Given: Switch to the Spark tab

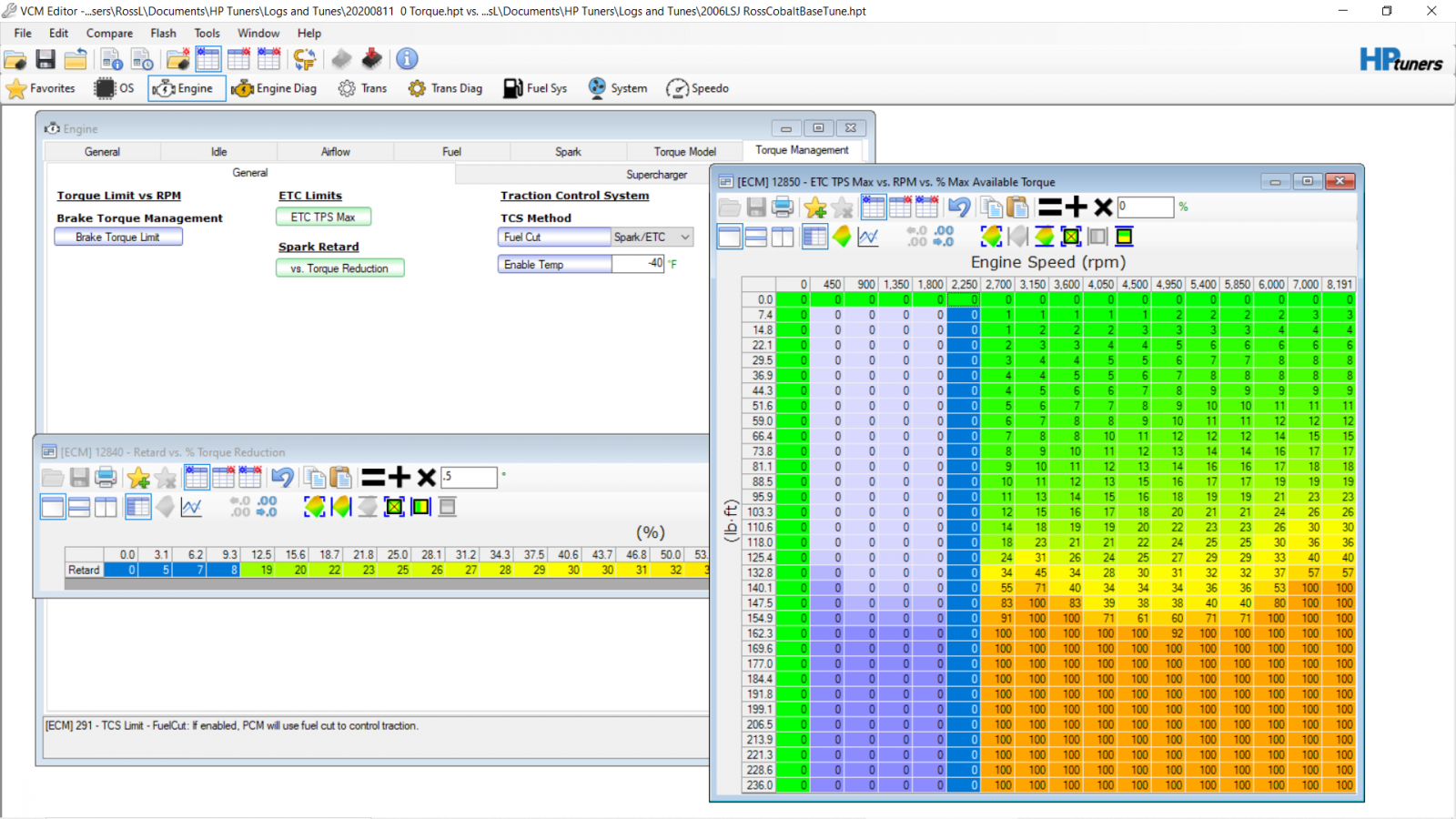Looking at the screenshot, I should (x=568, y=152).
